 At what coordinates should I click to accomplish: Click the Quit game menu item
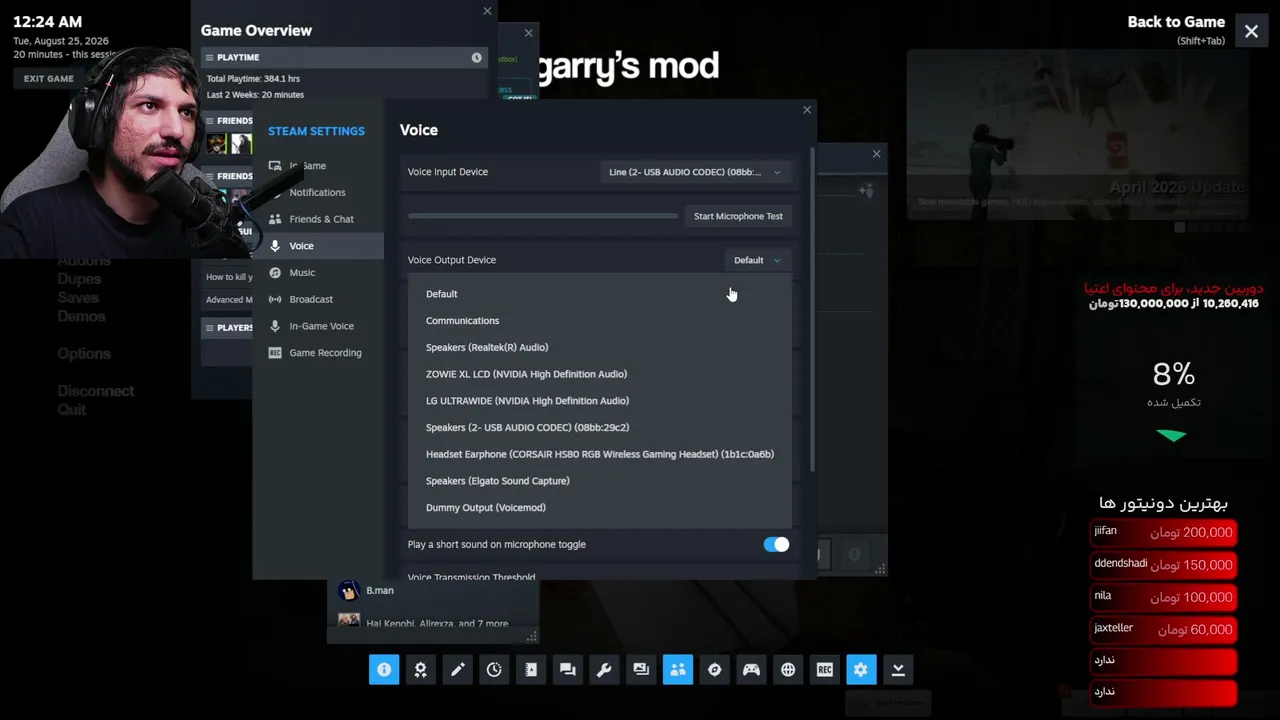72,410
